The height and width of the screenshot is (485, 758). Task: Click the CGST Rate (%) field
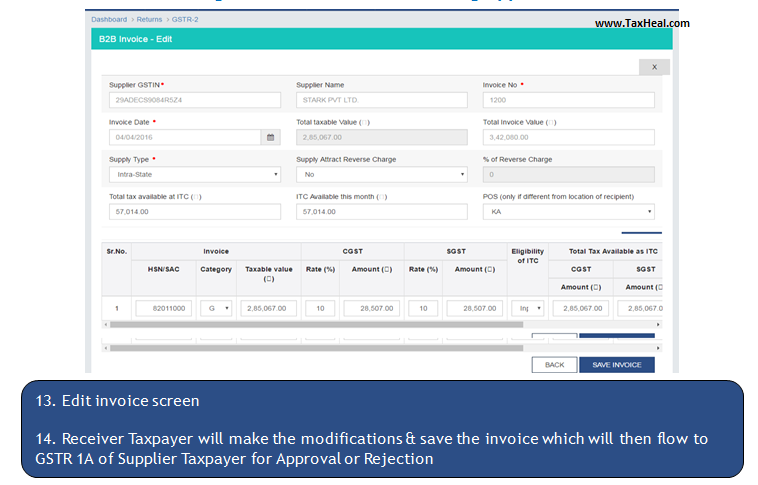point(319,308)
